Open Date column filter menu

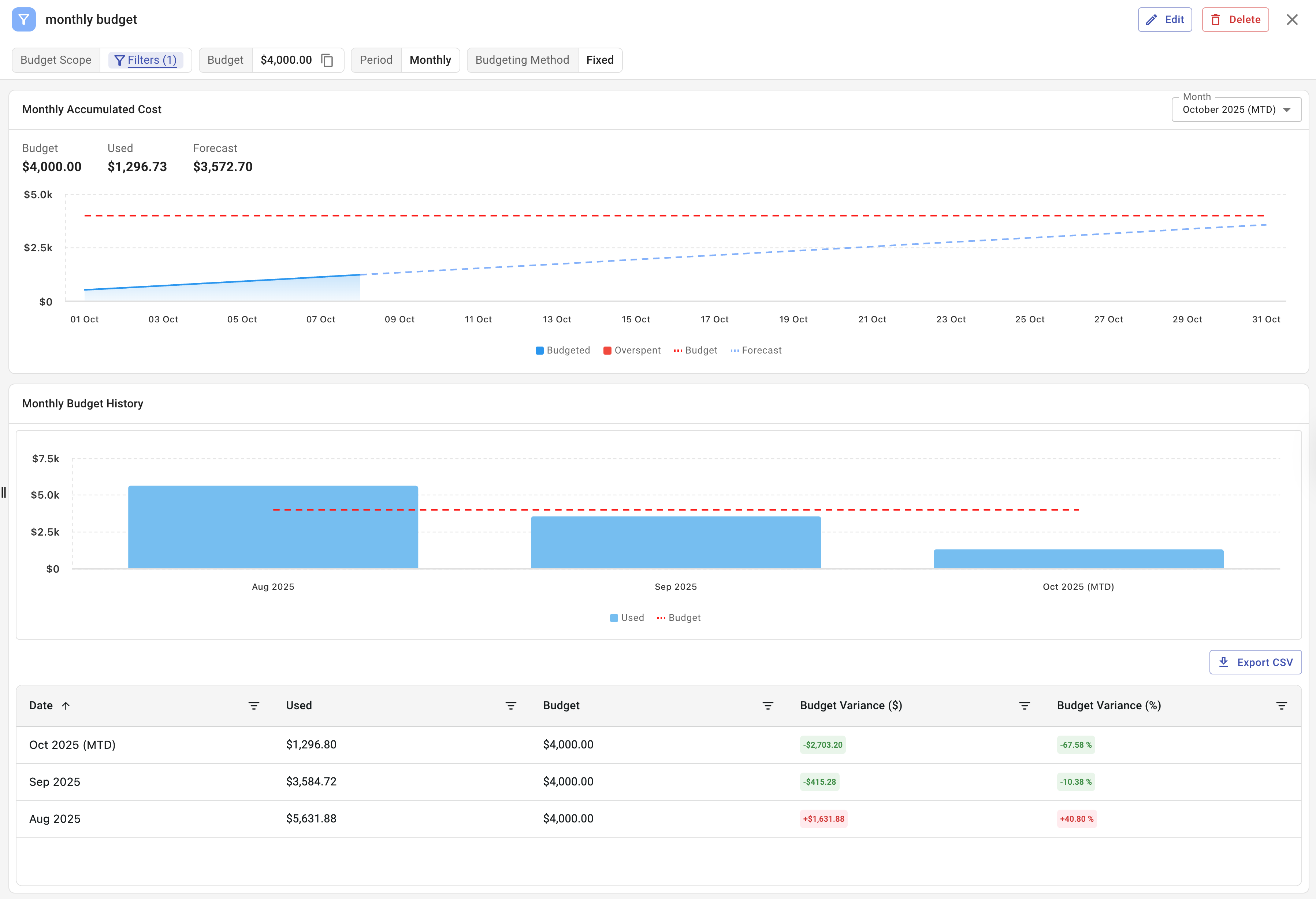[x=254, y=705]
